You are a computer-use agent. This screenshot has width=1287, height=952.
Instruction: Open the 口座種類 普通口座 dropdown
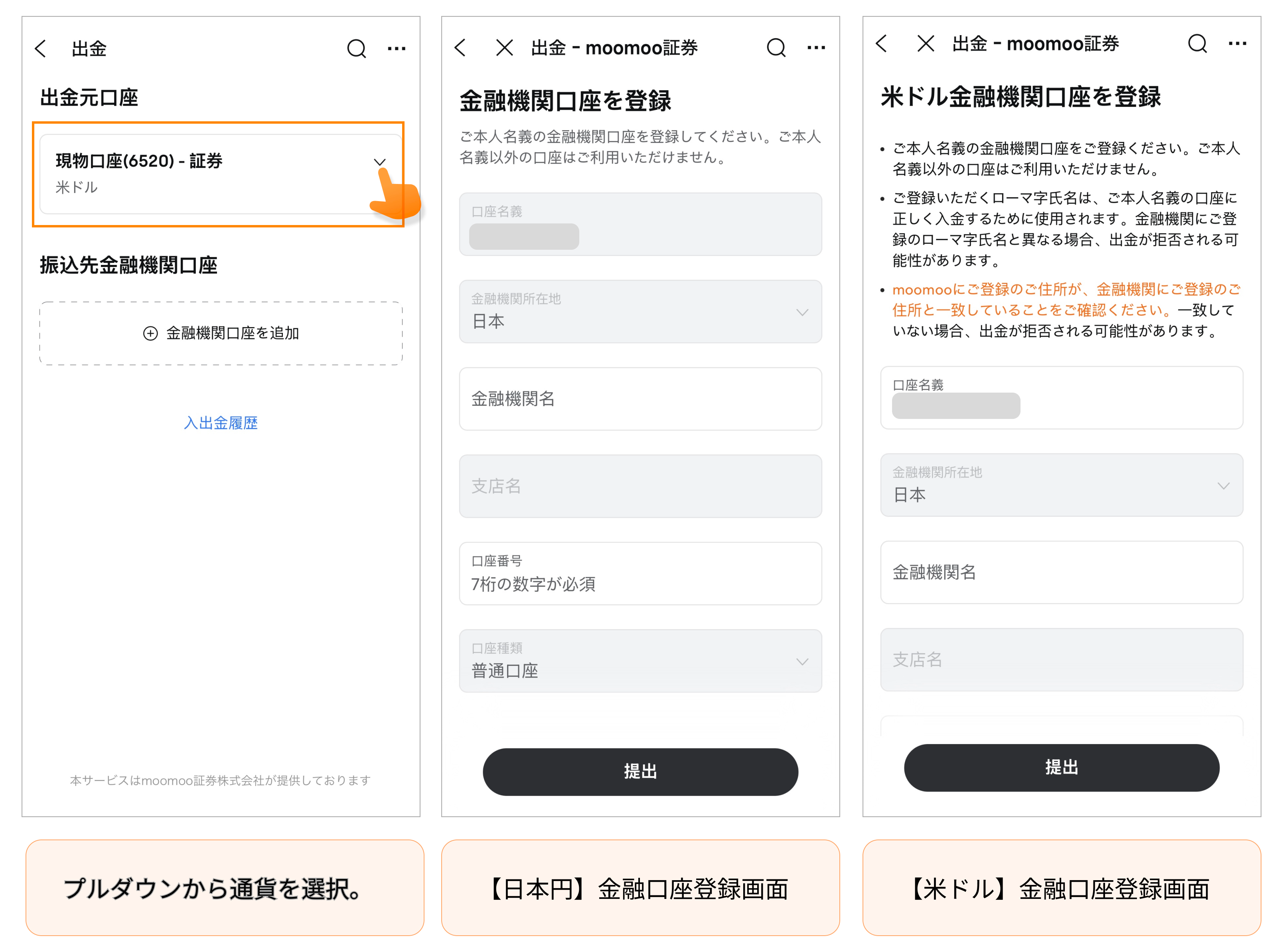tap(640, 661)
